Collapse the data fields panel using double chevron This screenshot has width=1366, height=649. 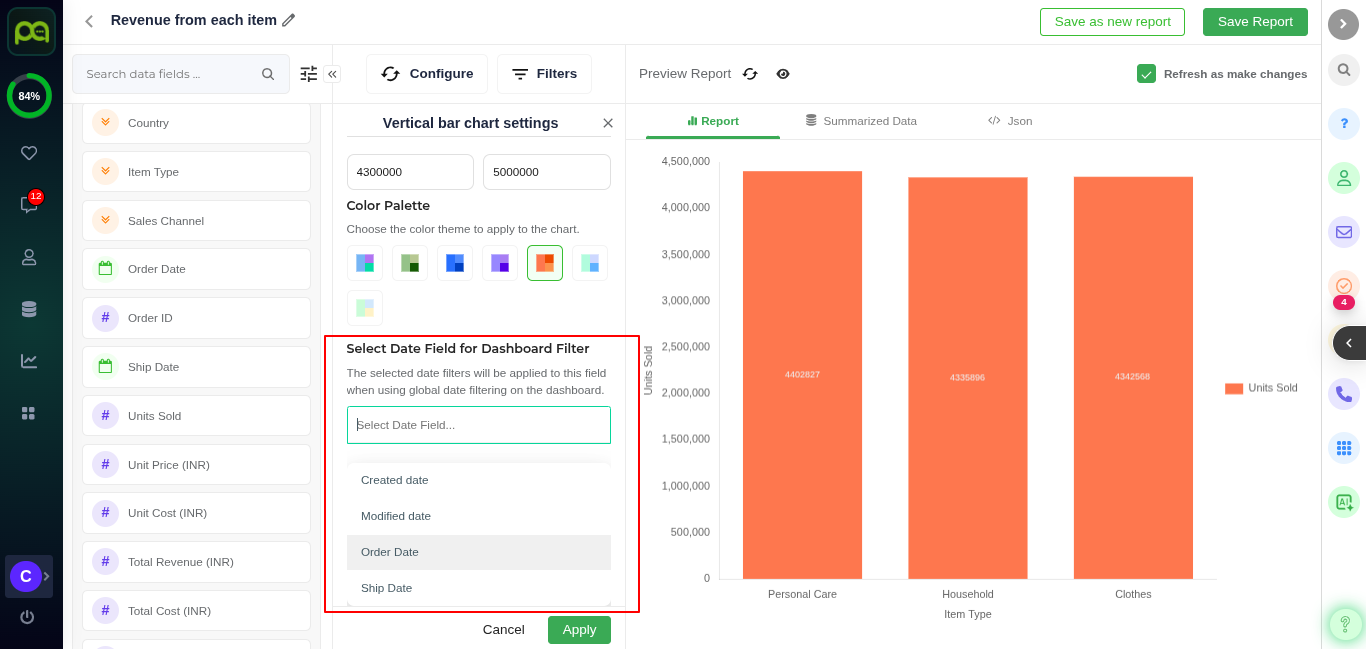pos(332,74)
